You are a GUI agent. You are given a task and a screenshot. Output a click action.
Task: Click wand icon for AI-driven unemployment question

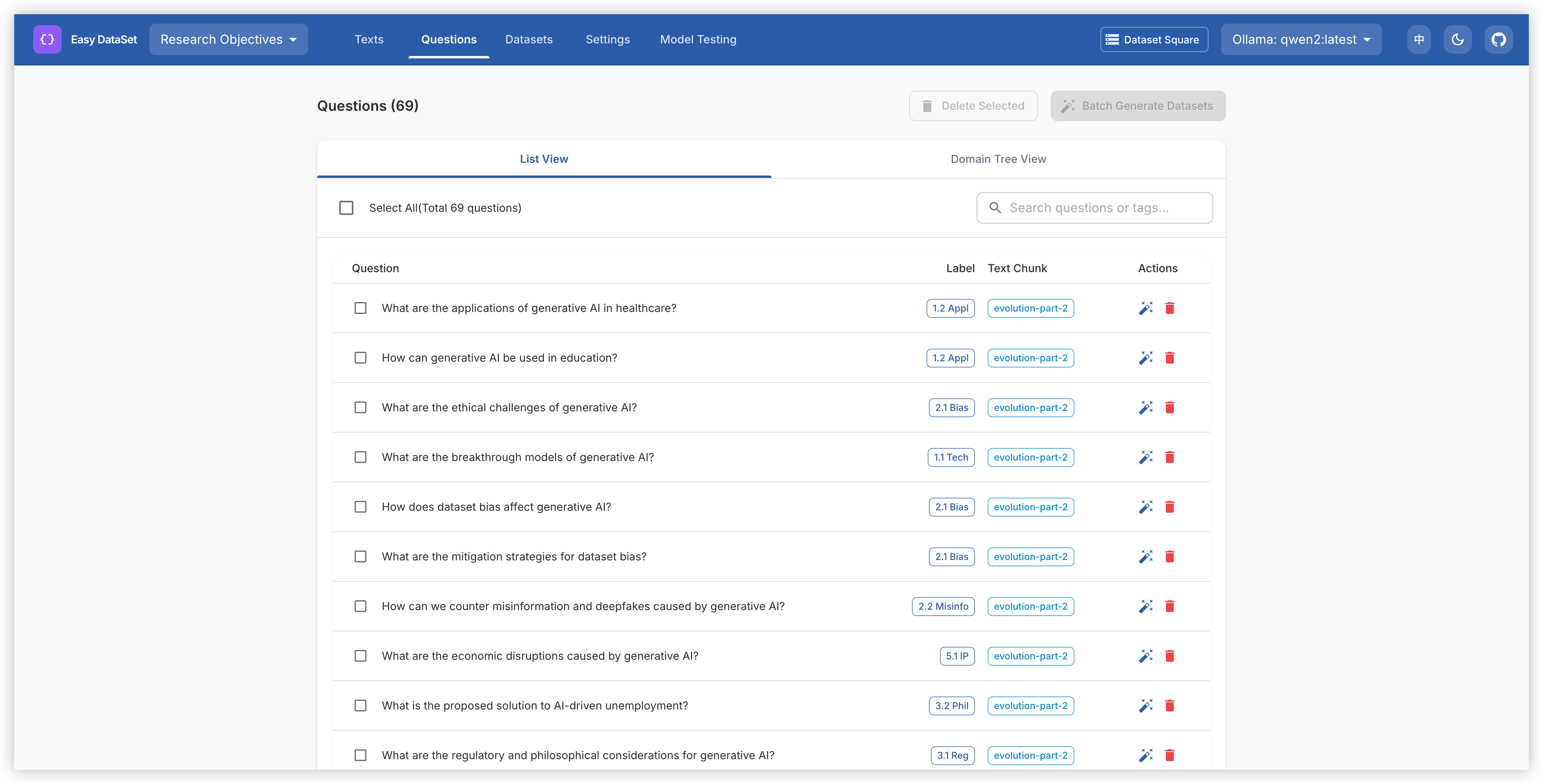click(1145, 706)
